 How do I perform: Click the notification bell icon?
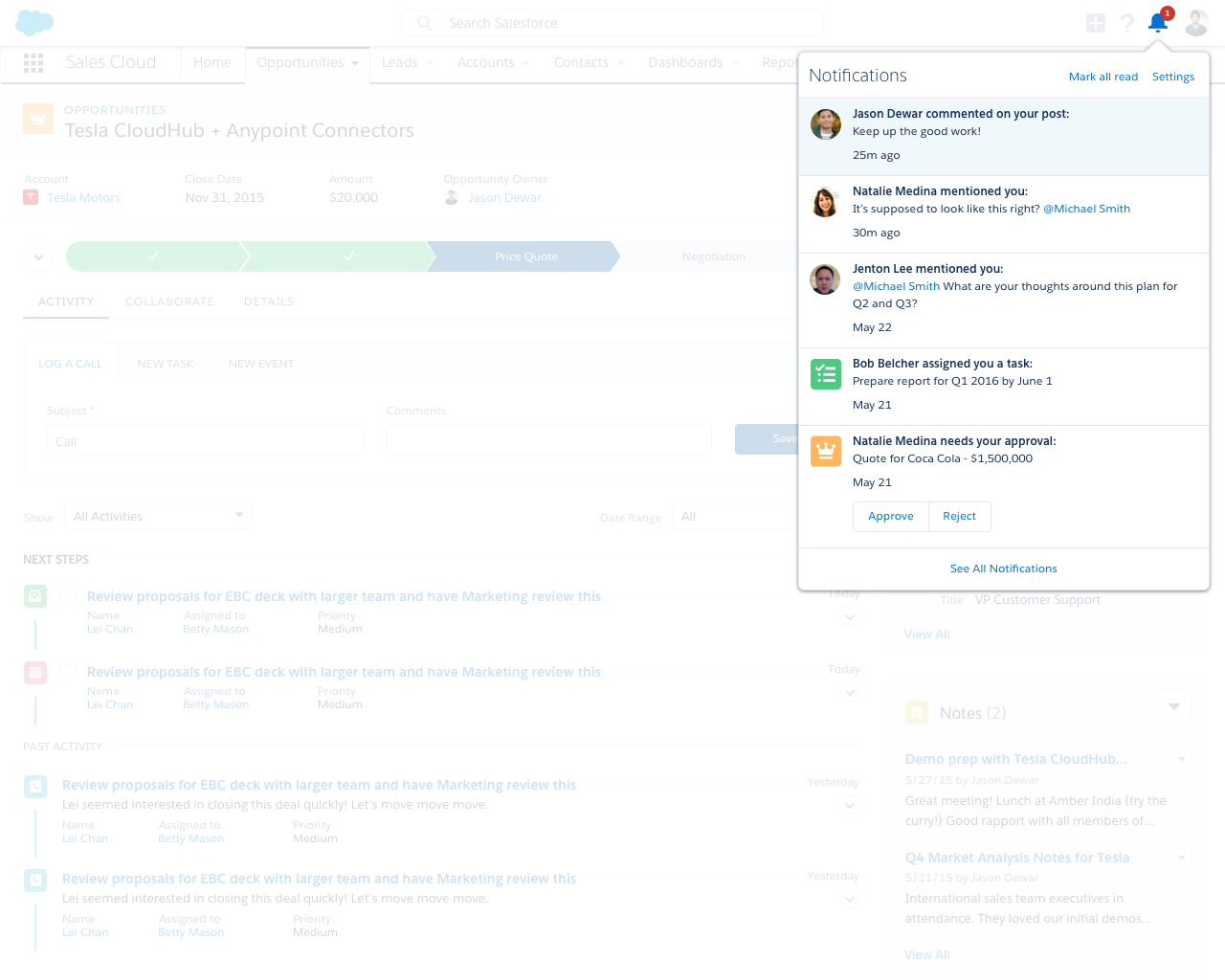tap(1157, 23)
